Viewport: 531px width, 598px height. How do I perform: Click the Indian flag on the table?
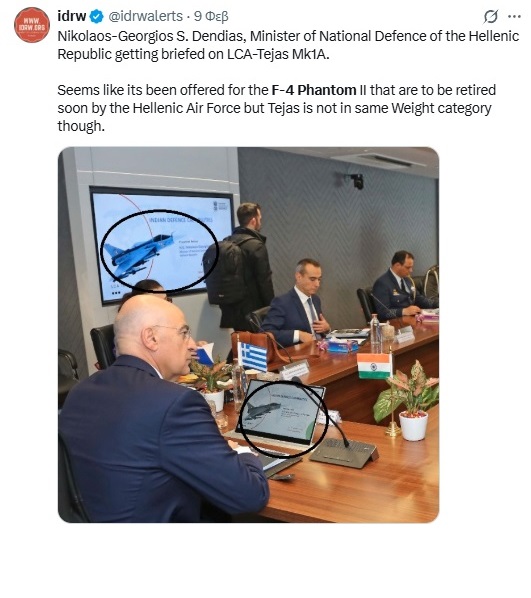tap(374, 366)
